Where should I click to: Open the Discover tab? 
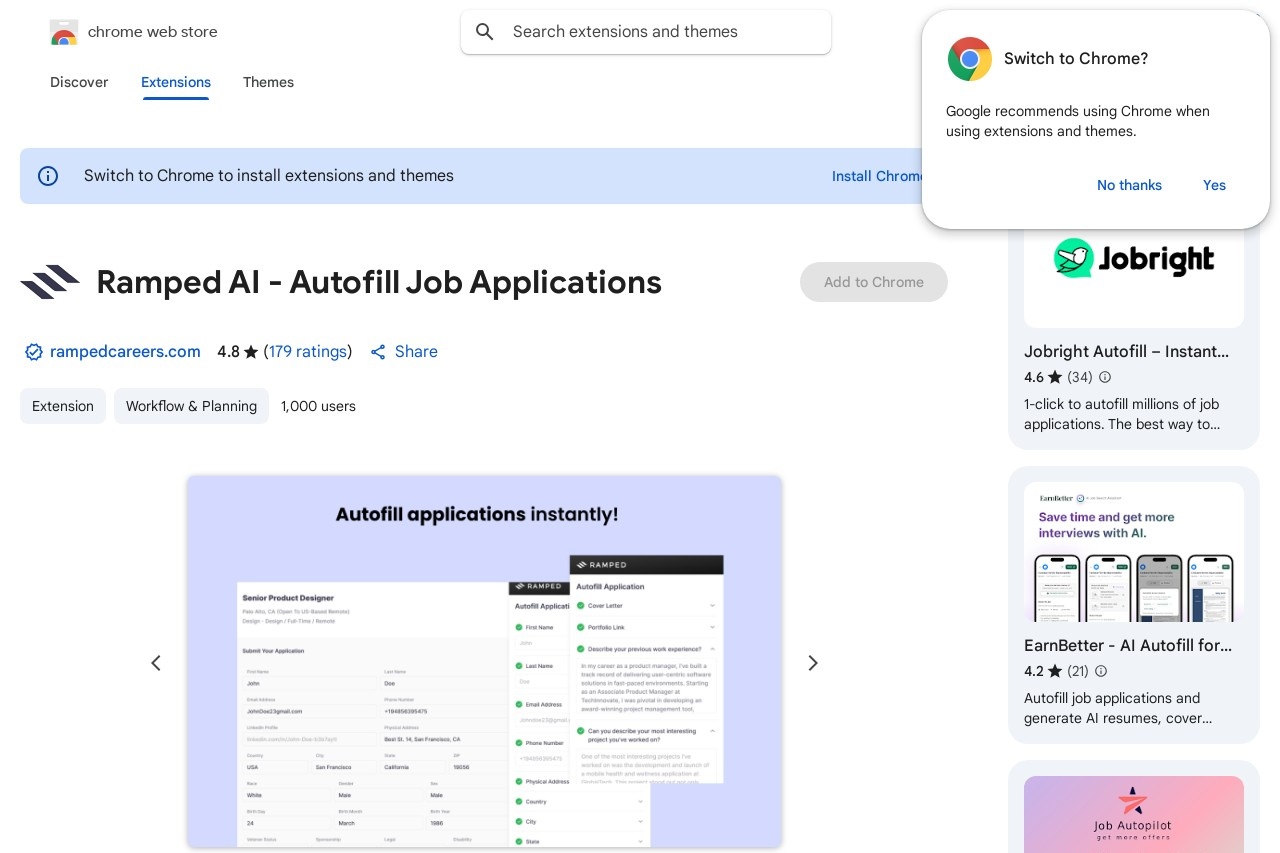(79, 82)
